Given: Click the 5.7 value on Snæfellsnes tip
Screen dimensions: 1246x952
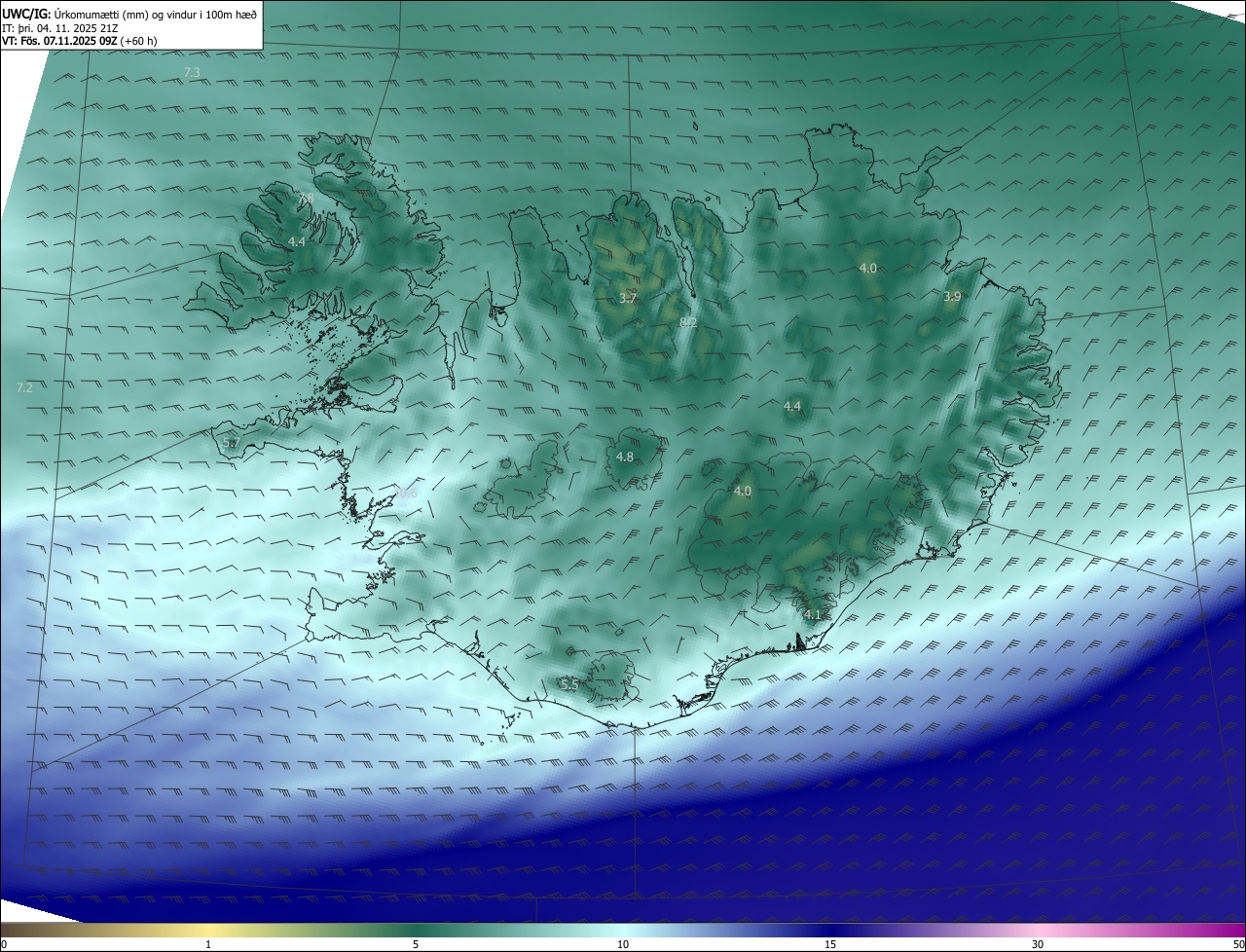Looking at the screenshot, I should (x=231, y=443).
